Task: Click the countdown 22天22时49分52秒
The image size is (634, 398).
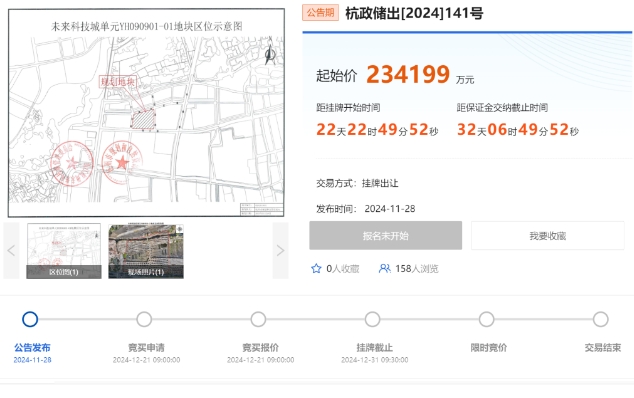Action: [x=377, y=130]
